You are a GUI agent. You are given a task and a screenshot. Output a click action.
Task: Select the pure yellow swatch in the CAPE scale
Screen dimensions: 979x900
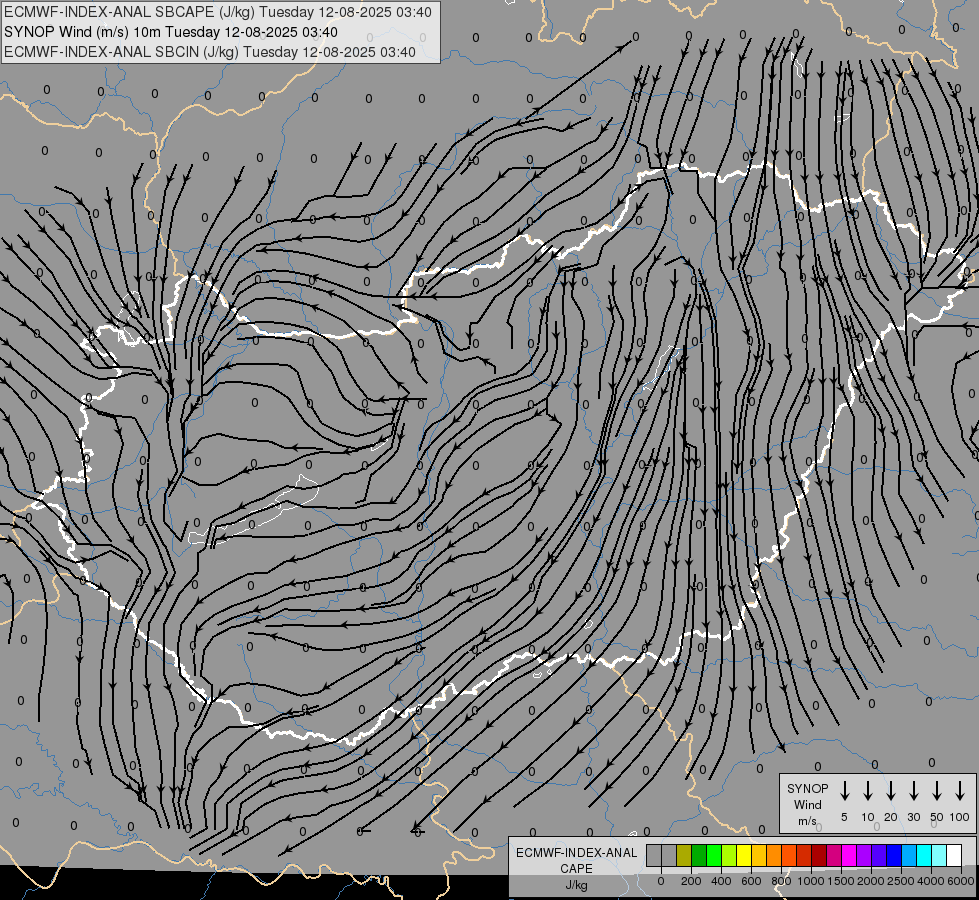click(x=744, y=855)
